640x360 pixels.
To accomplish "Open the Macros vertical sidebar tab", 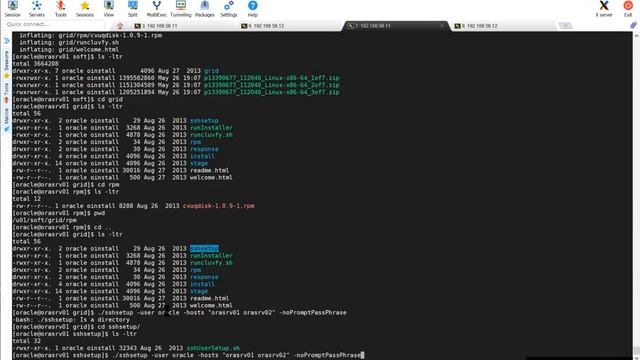I will point(7,119).
